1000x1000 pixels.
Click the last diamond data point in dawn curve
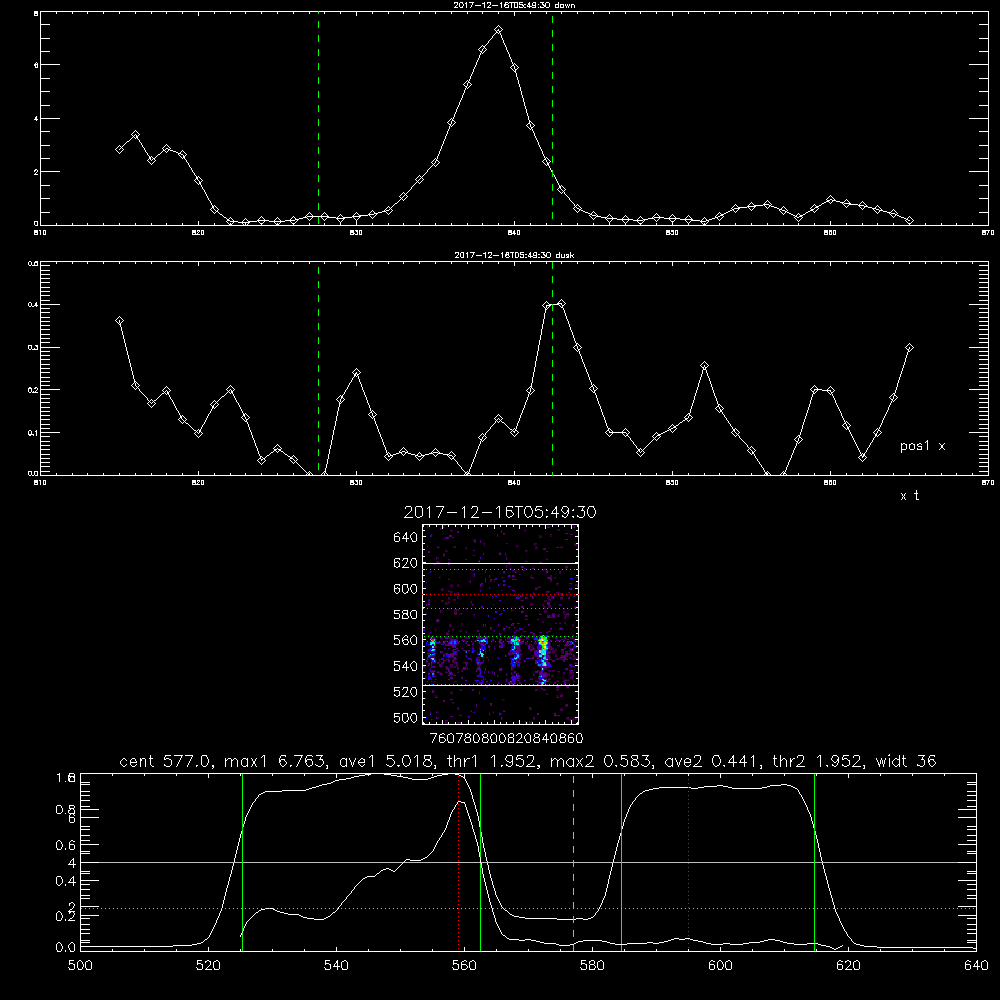pos(909,220)
